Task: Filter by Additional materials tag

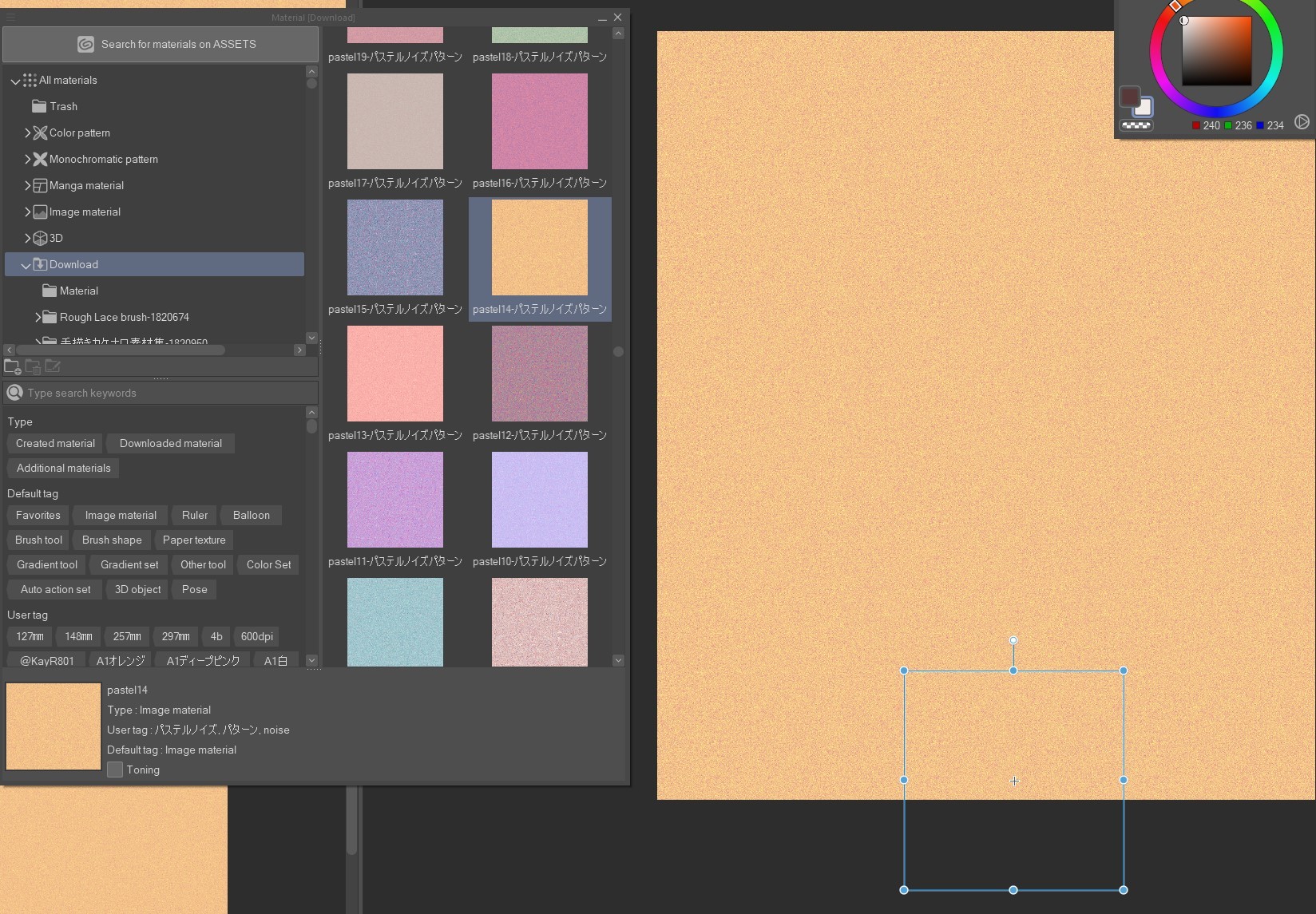Action: [x=63, y=469]
